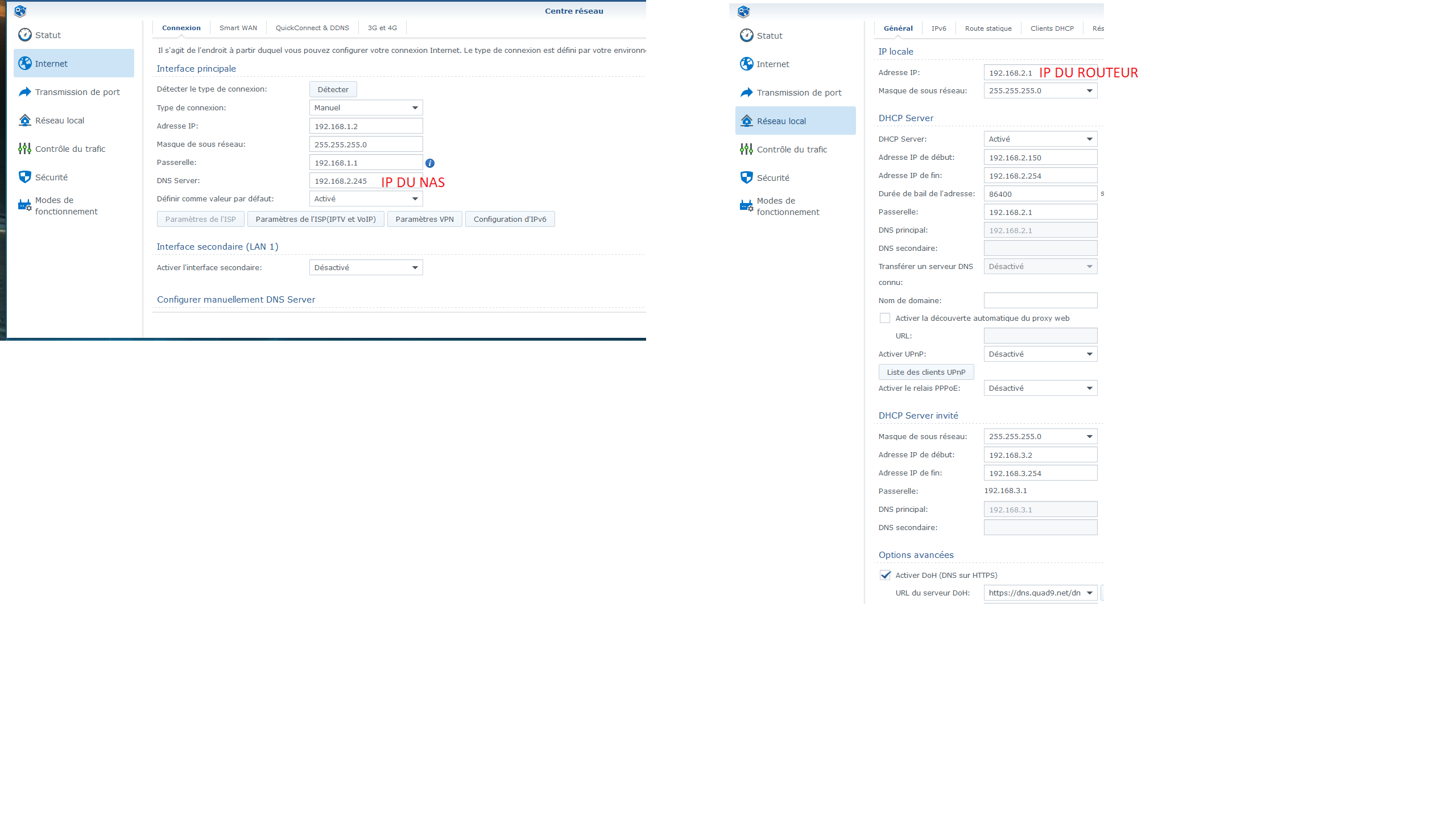Enable automatic web proxy discovery checkbox
Screen dimensions: 1456x819
point(885,318)
